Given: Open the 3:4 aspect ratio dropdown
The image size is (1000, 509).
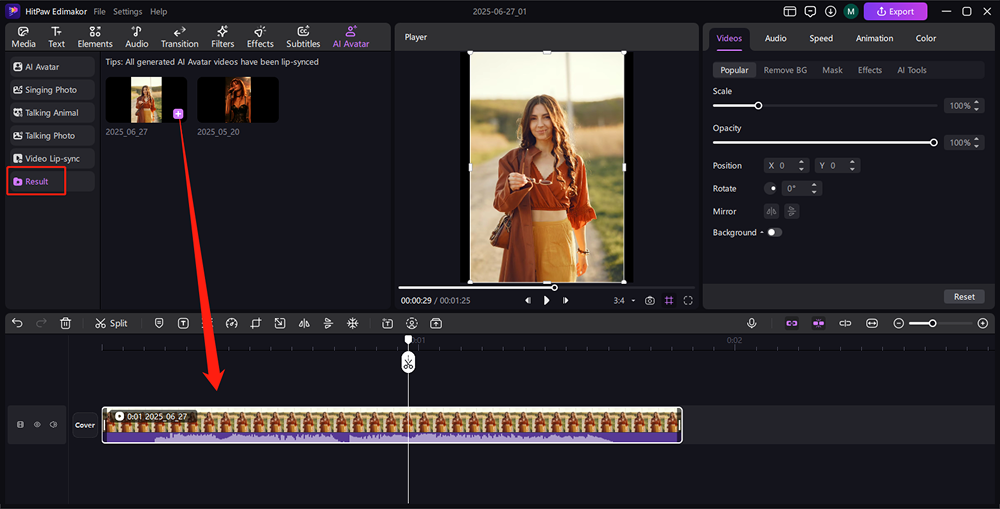Looking at the screenshot, I should (x=624, y=300).
